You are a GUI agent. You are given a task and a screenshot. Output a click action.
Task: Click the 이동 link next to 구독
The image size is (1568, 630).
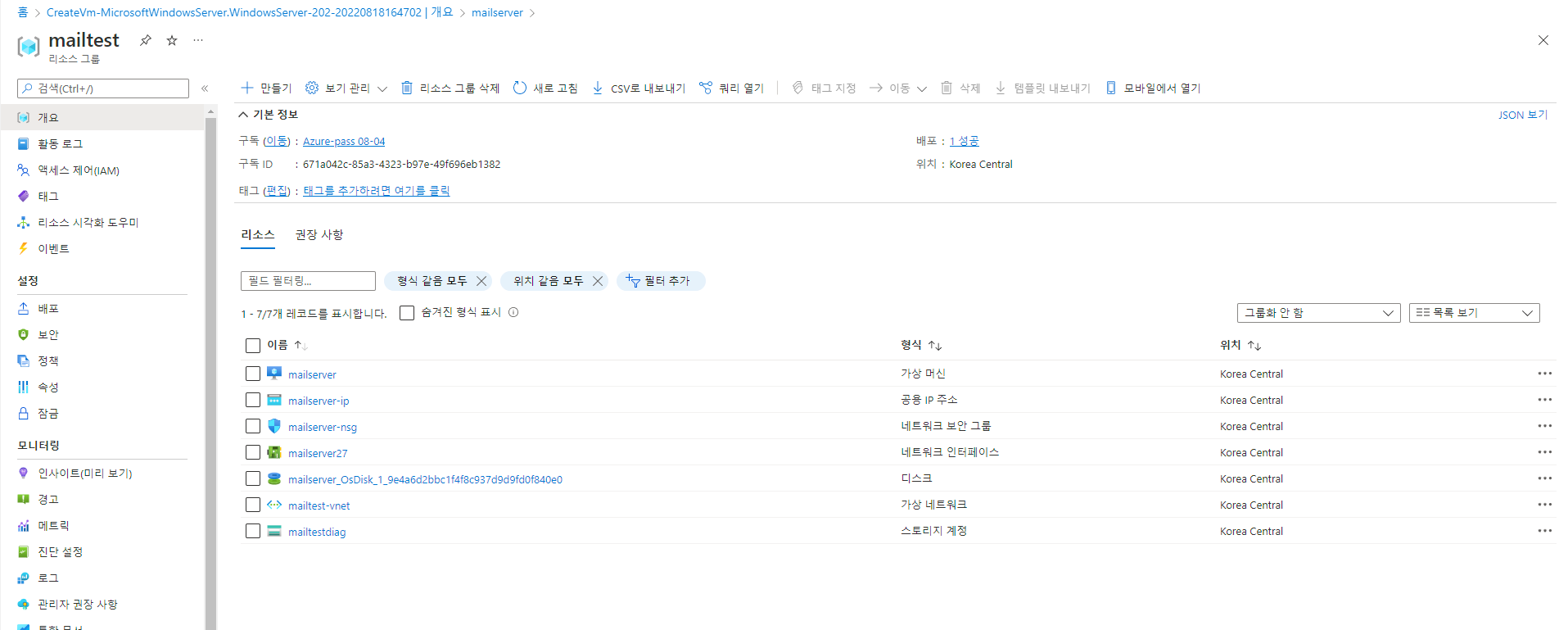tap(277, 141)
